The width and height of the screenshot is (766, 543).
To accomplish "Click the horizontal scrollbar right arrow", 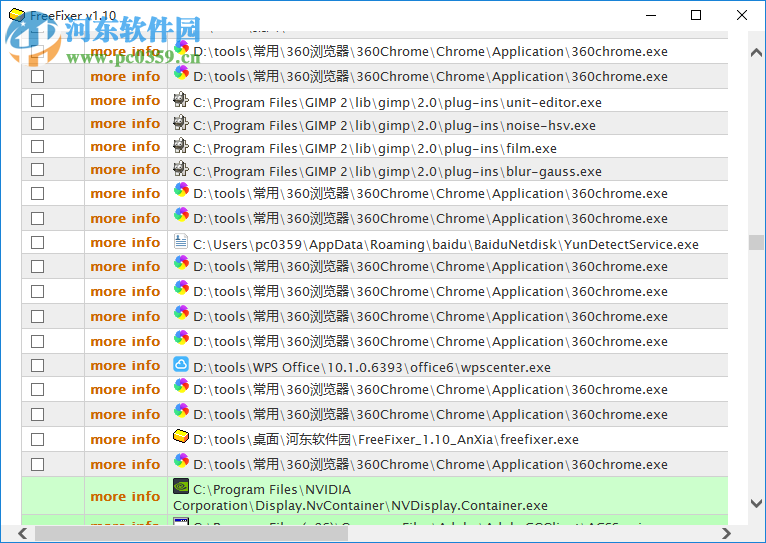I will [x=726, y=533].
